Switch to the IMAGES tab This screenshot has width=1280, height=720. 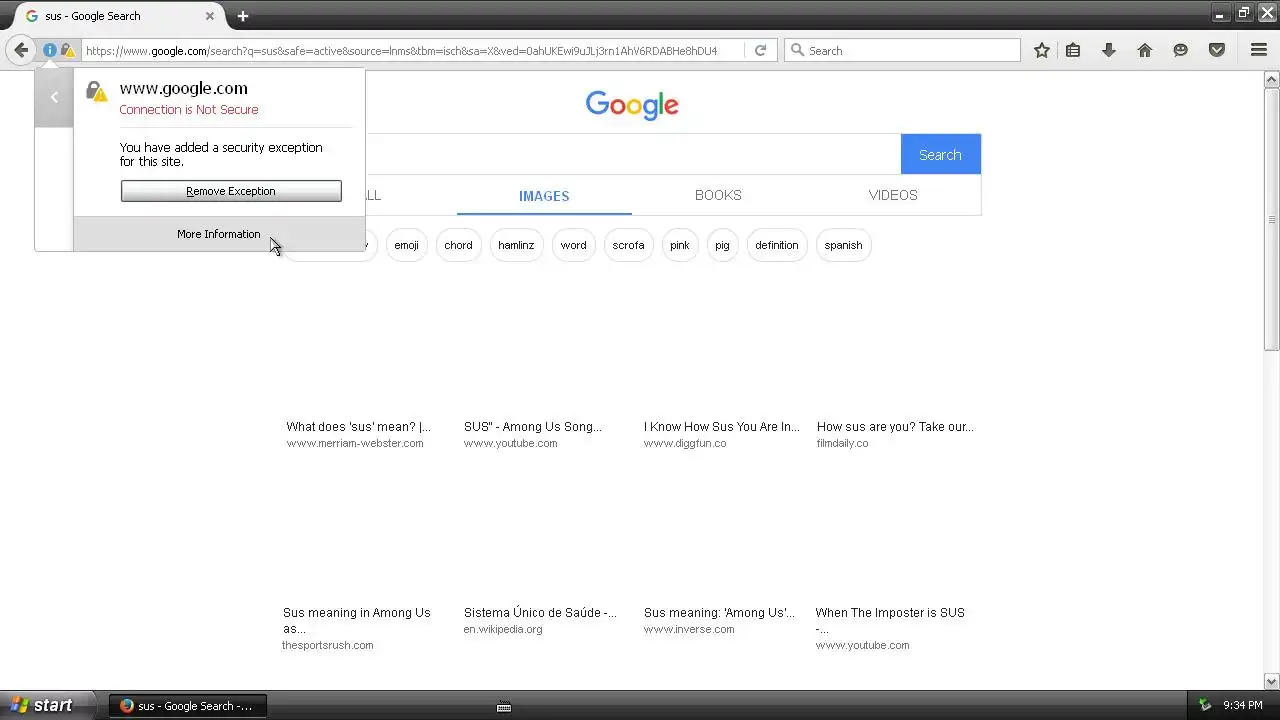pyautogui.click(x=544, y=196)
